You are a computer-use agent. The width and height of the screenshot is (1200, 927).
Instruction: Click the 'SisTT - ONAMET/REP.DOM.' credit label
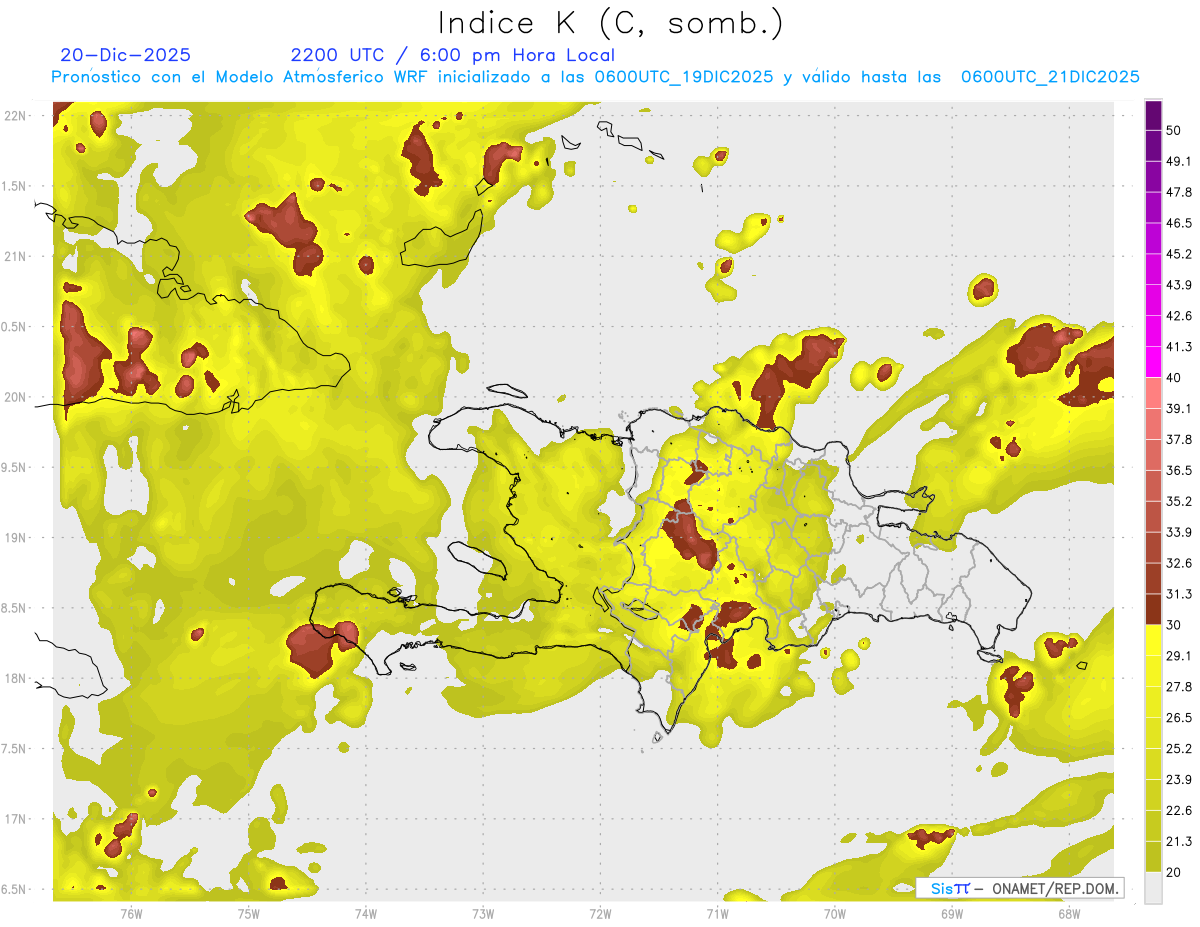point(1022,888)
